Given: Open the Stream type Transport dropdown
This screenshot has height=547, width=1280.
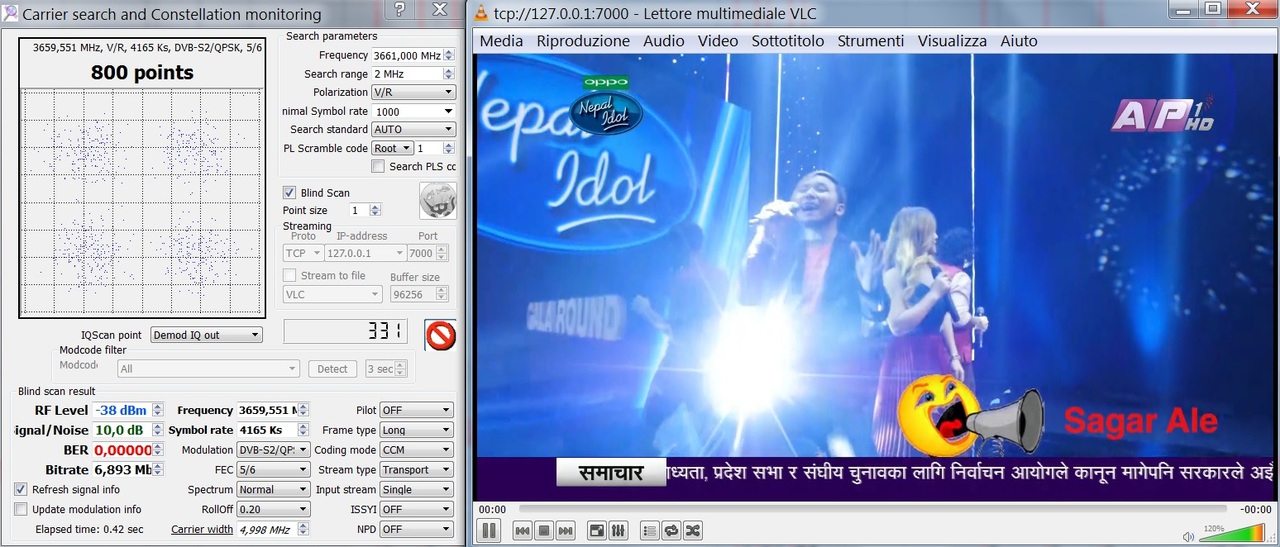Looking at the screenshot, I should point(416,470).
